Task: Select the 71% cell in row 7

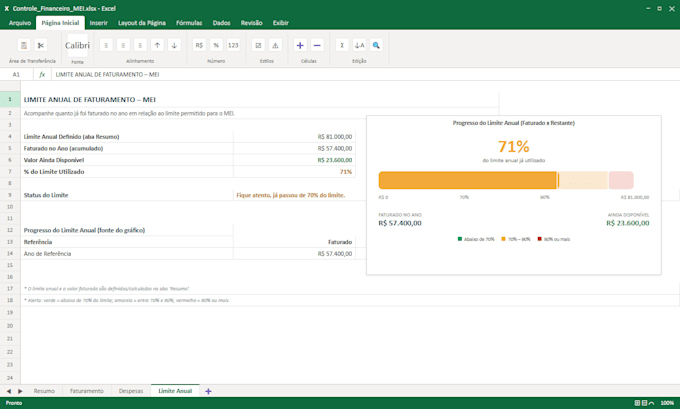Action: click(x=294, y=172)
